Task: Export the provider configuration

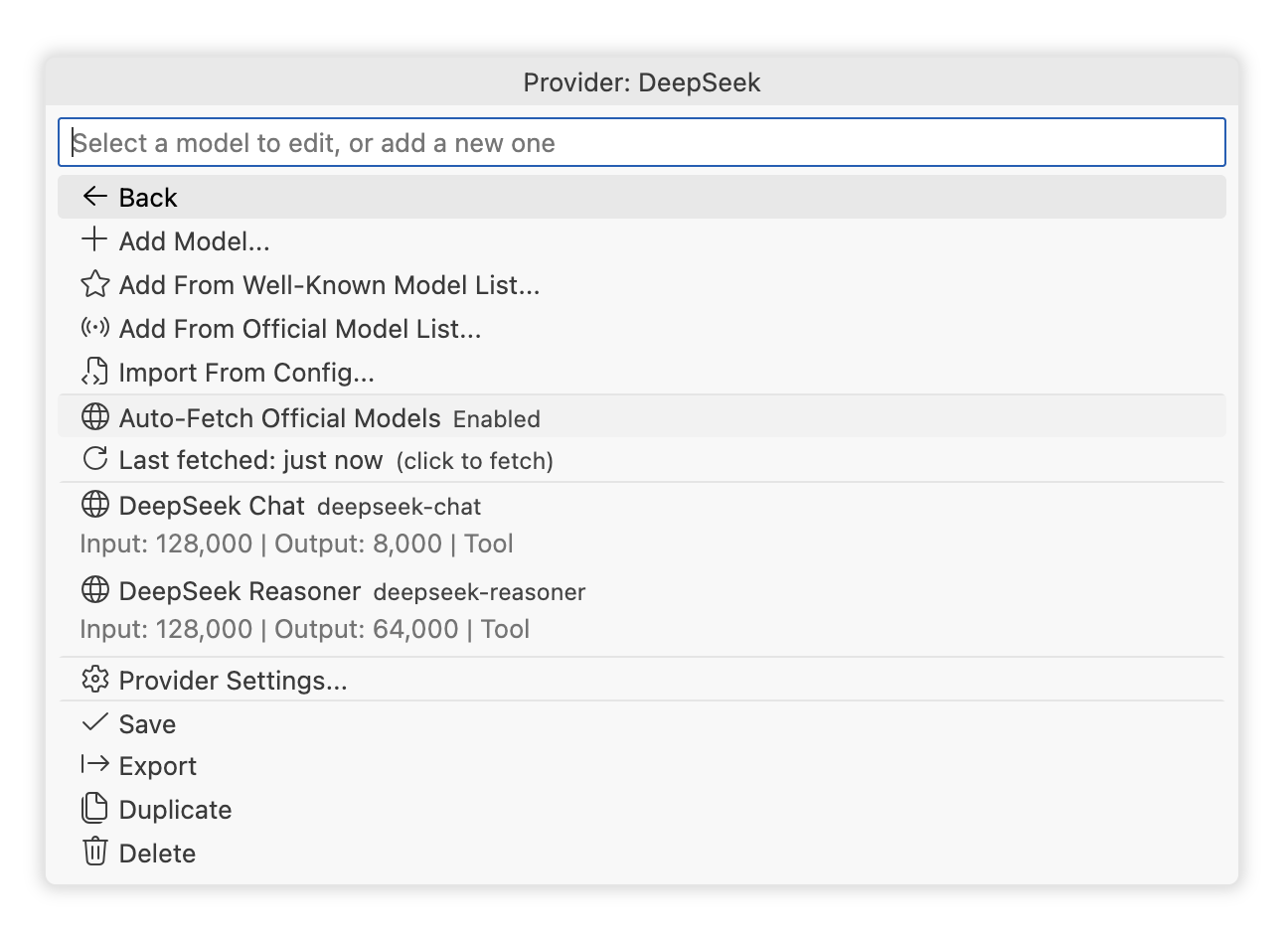Action: pyautogui.click(x=642, y=765)
